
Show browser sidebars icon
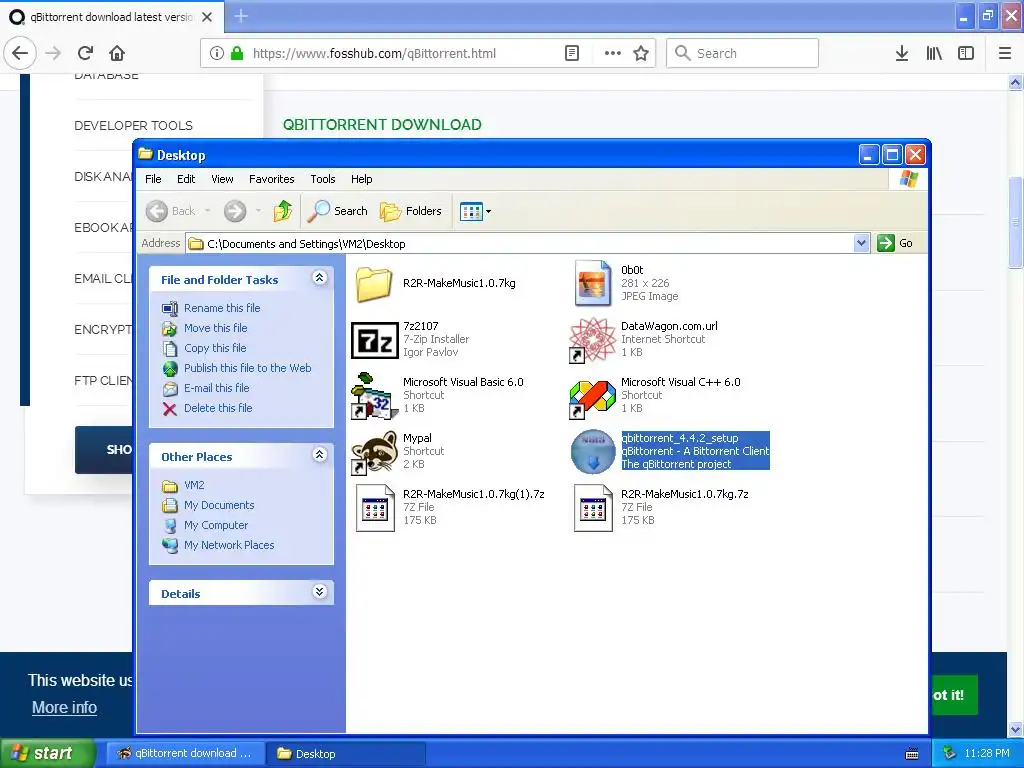966,54
